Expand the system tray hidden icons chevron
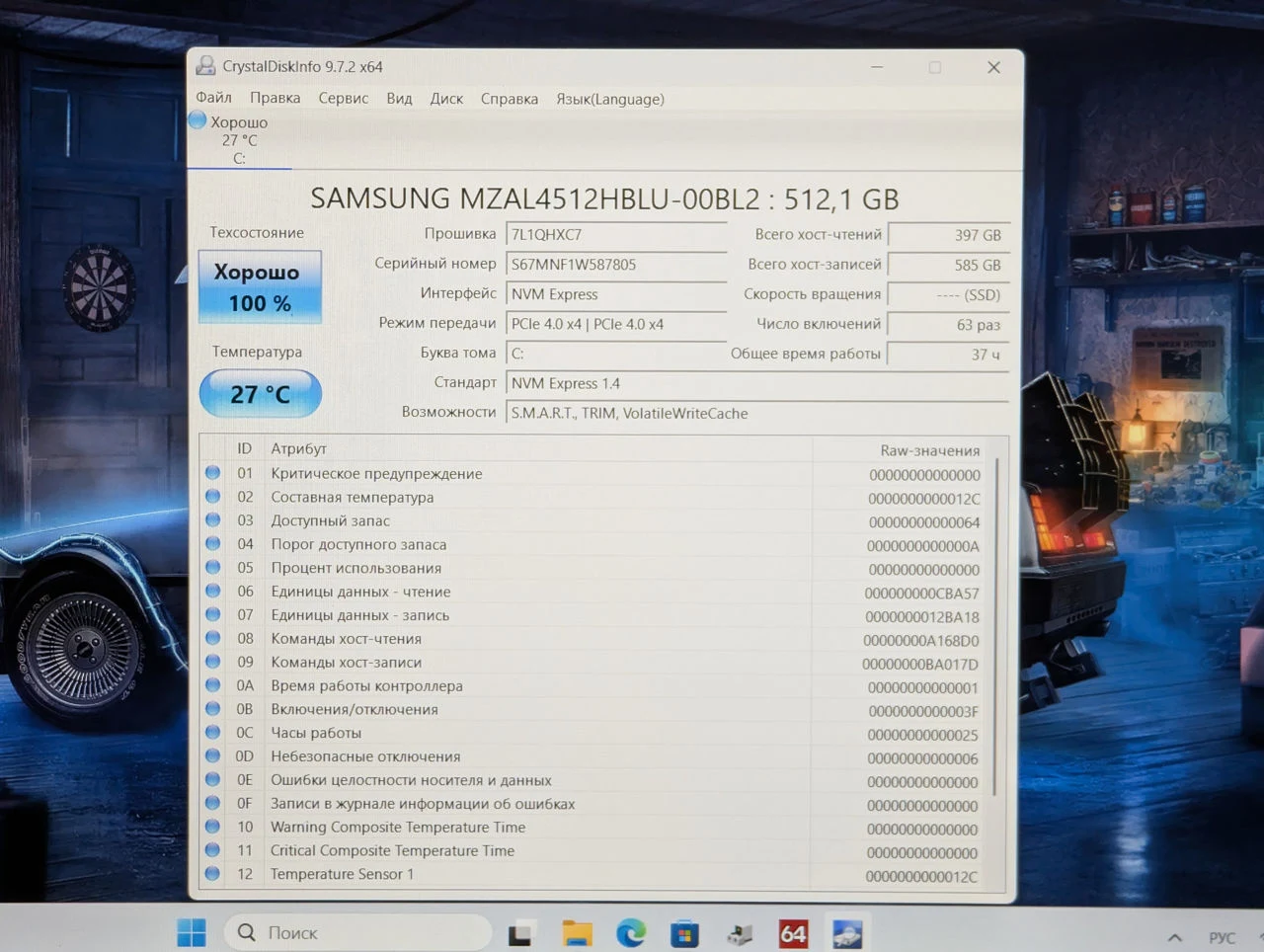Screen dimensions: 1264x952 pyautogui.click(x=1174, y=937)
